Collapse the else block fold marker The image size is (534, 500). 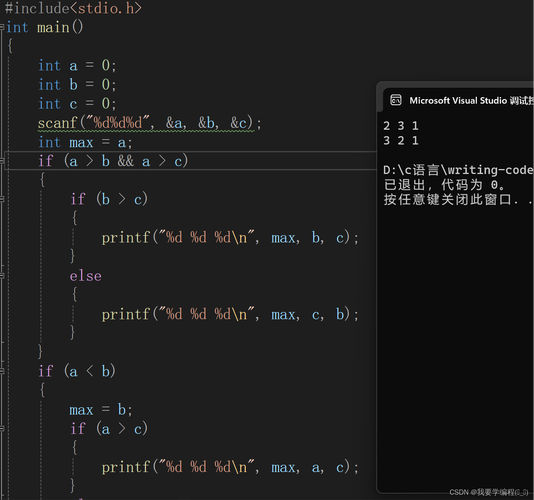point(2,276)
